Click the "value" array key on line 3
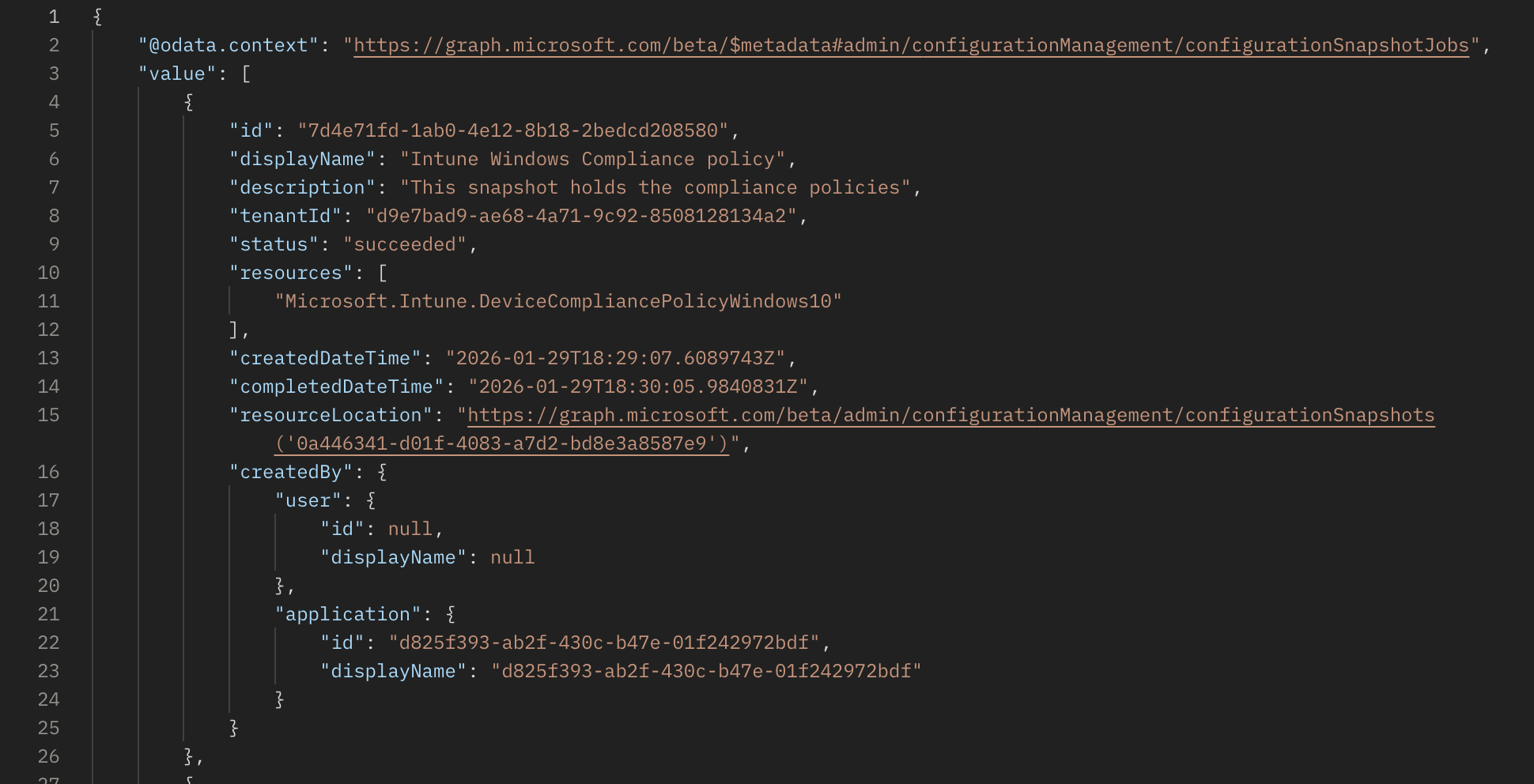1534x784 pixels. tap(176, 73)
